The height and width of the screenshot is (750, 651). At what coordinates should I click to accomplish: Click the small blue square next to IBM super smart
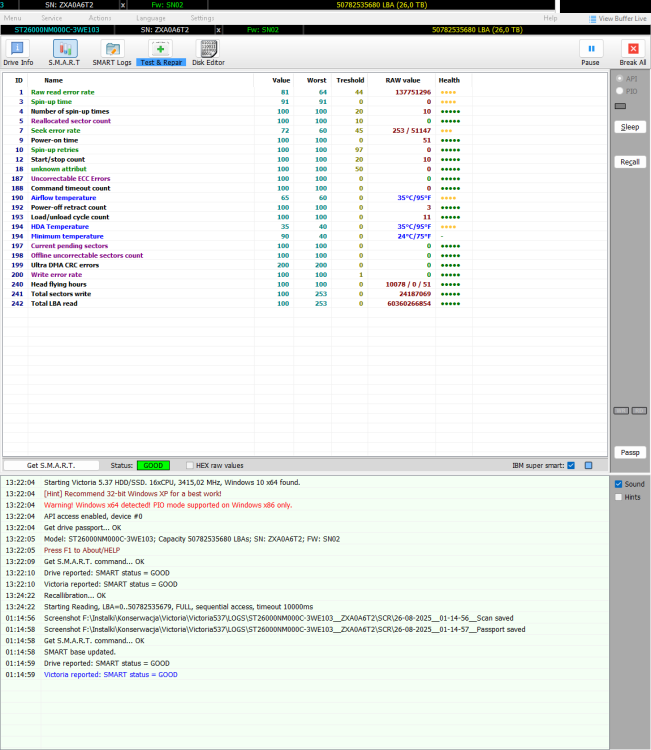click(x=588, y=465)
